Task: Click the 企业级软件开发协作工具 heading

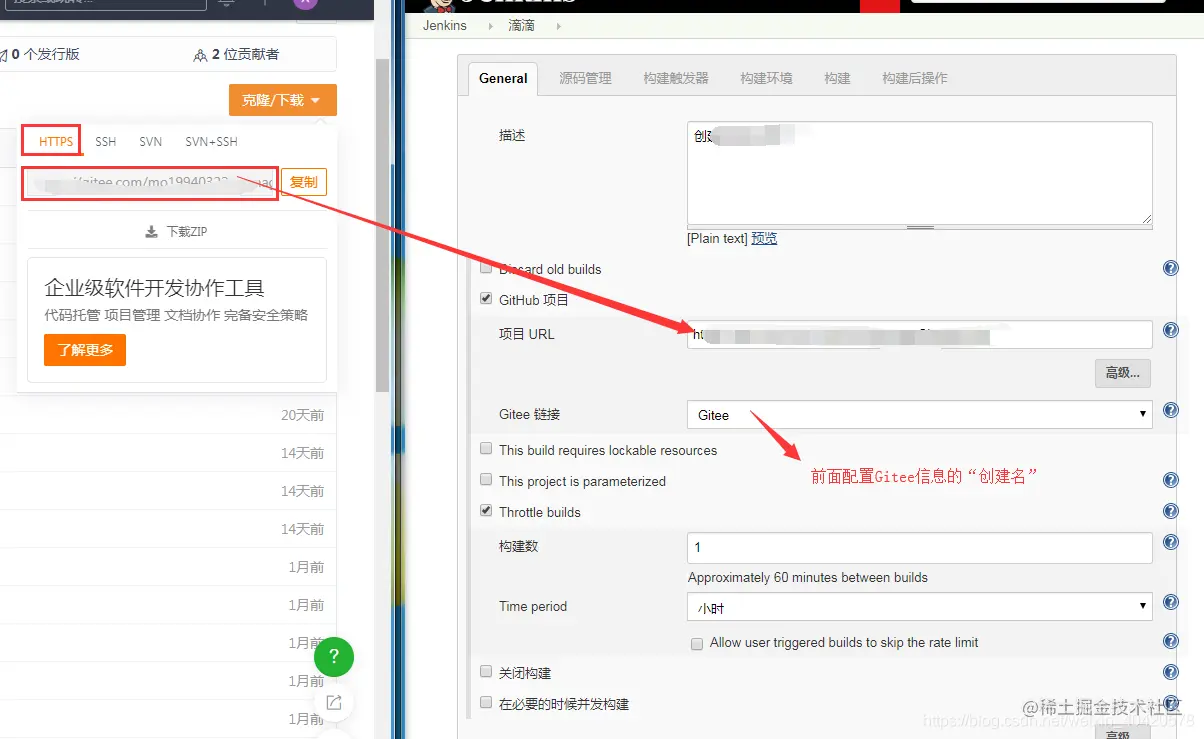Action: [154, 289]
